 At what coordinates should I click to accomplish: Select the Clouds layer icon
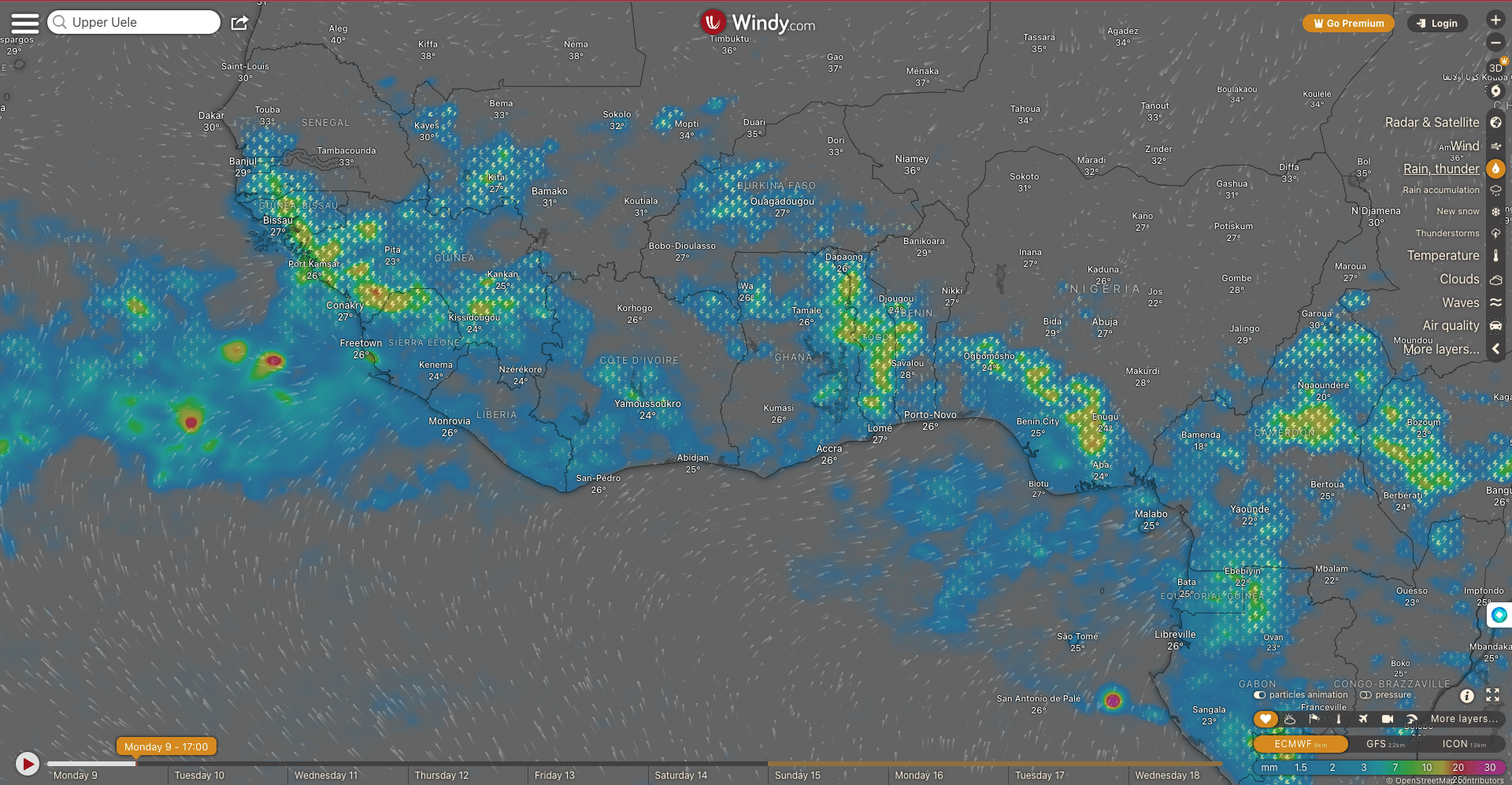pos(1495,280)
